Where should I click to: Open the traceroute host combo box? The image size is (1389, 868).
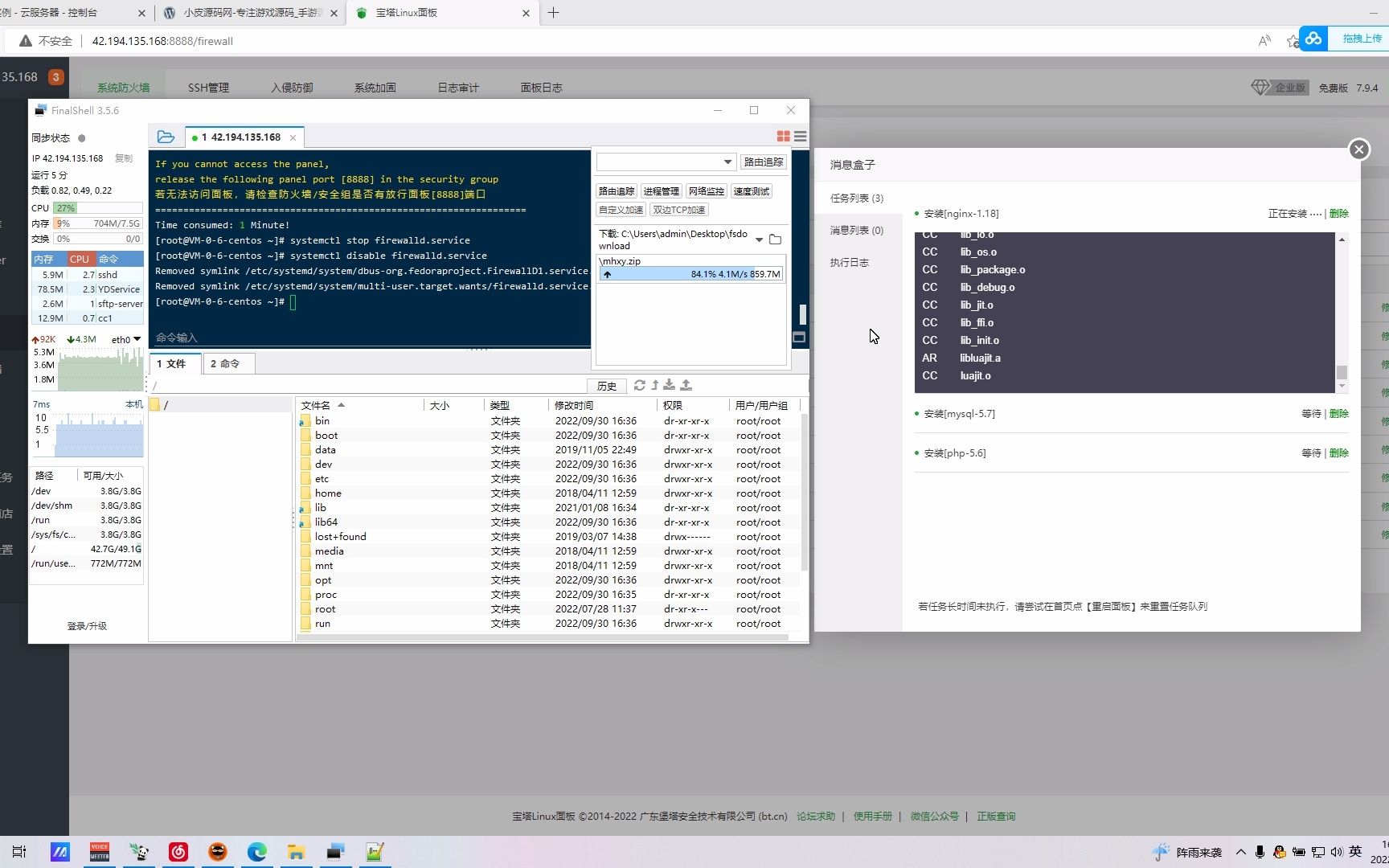666,162
